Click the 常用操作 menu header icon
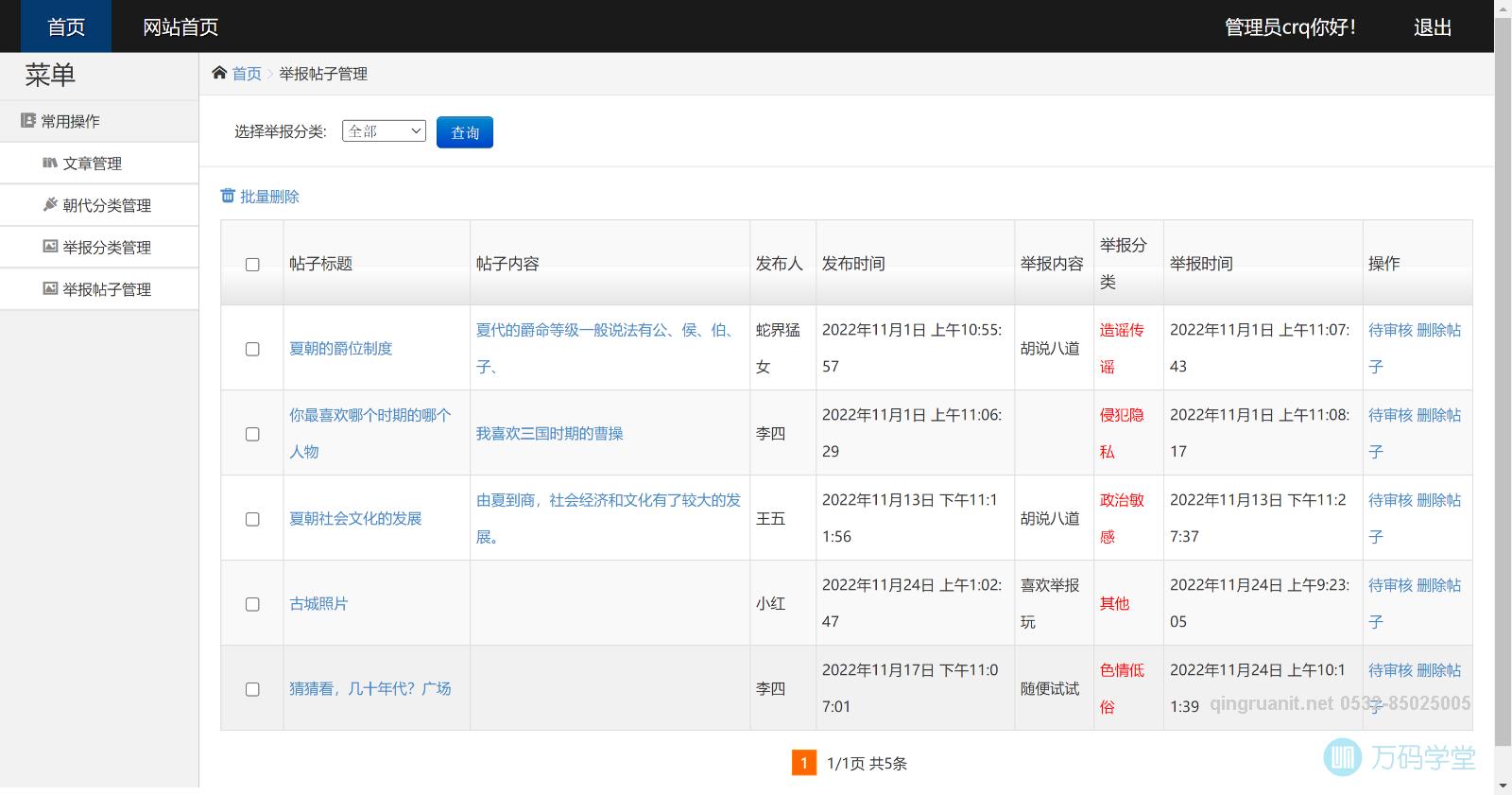 [28, 121]
